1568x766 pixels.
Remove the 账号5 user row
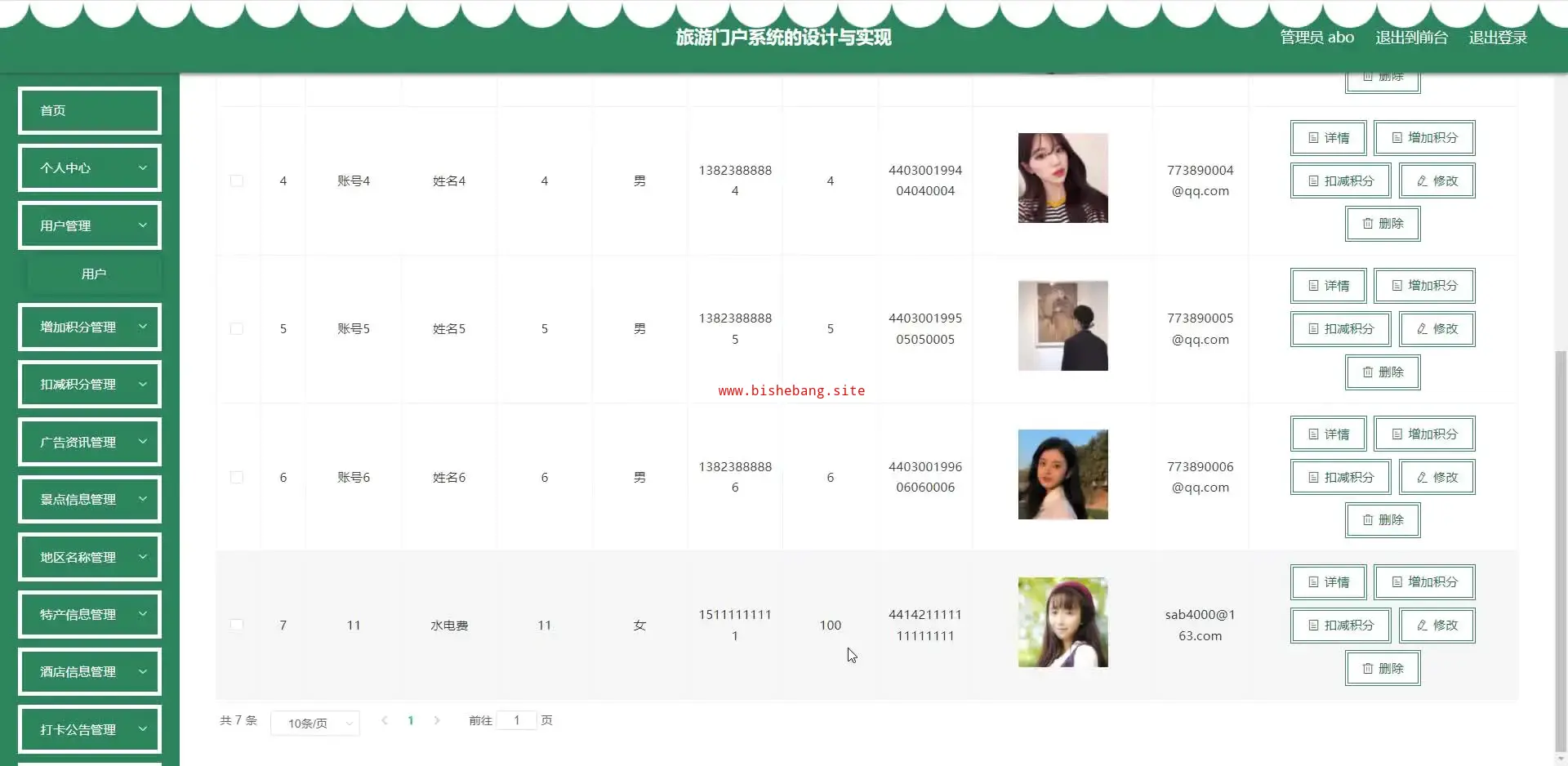point(1383,372)
